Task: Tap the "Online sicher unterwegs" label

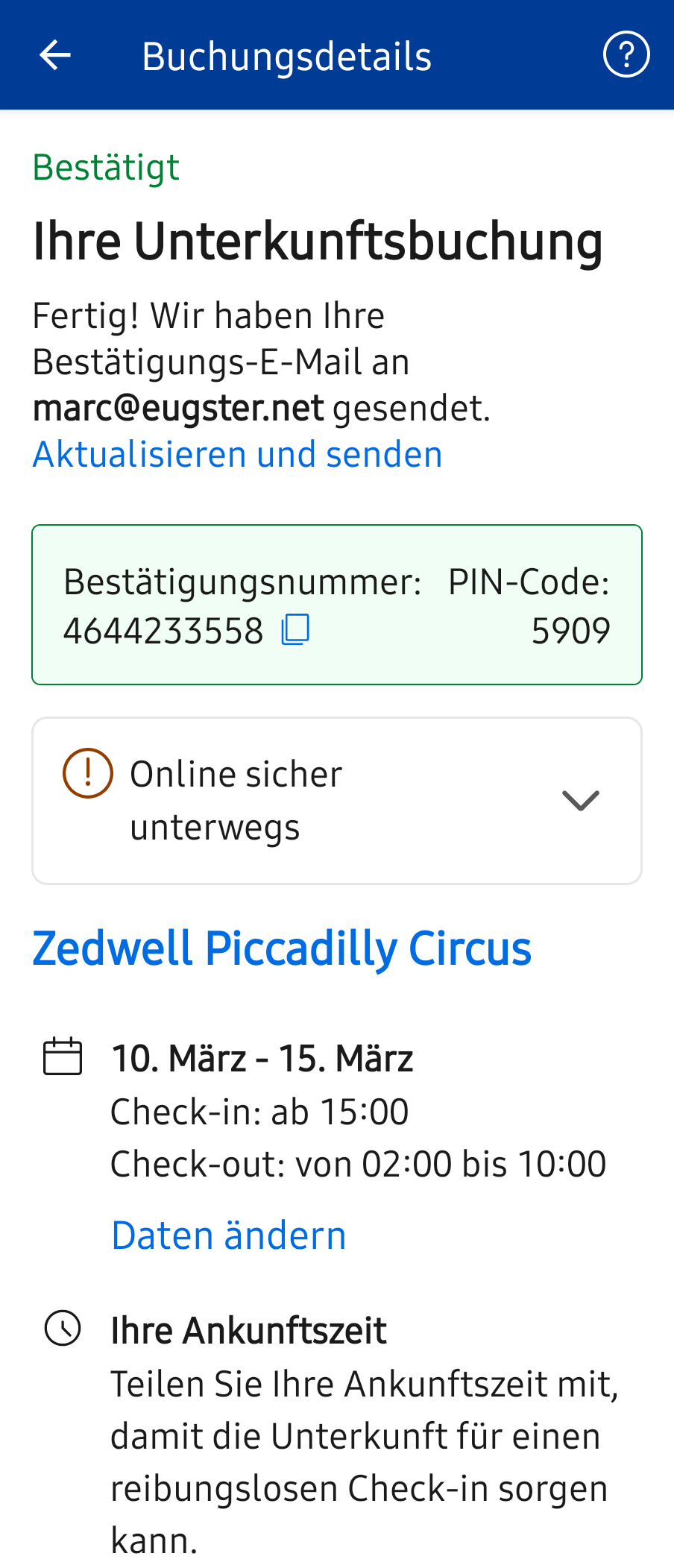Action: 236,800
